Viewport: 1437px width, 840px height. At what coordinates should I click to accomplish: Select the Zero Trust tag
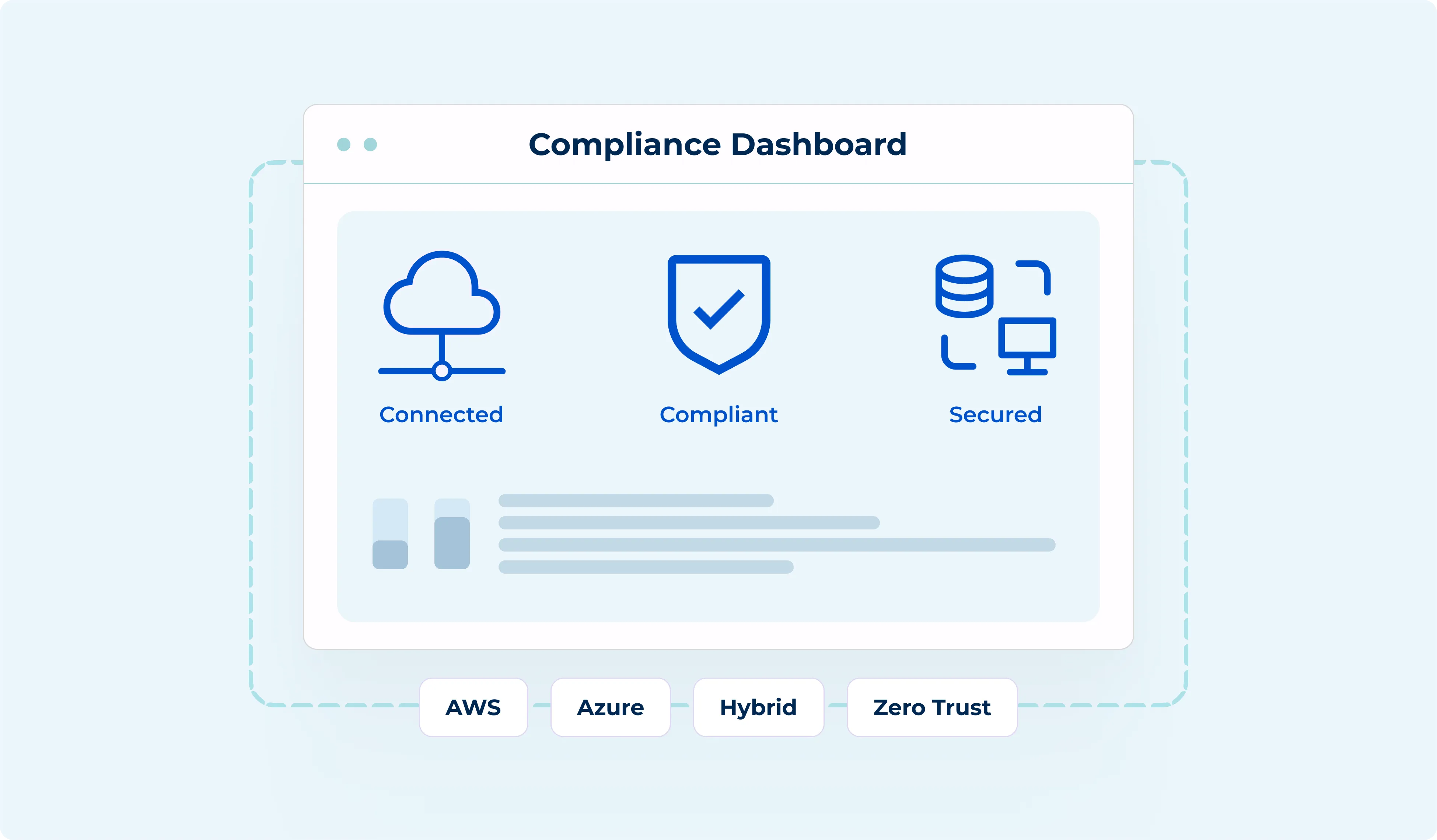(x=932, y=707)
